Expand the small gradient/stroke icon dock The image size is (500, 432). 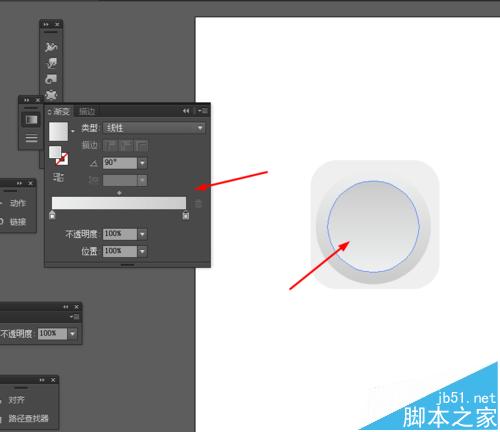(x=27, y=100)
